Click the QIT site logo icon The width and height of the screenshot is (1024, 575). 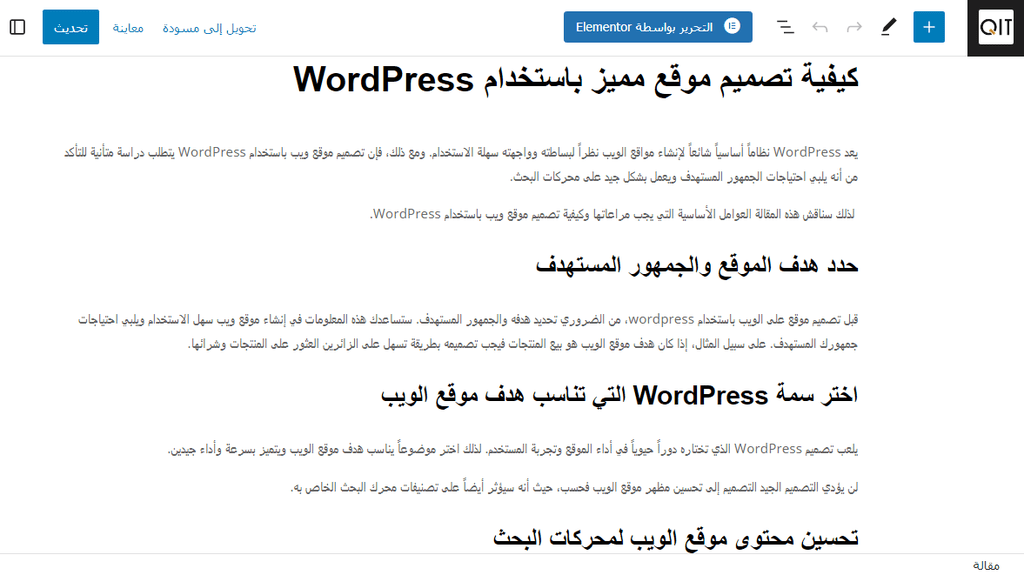(x=995, y=27)
